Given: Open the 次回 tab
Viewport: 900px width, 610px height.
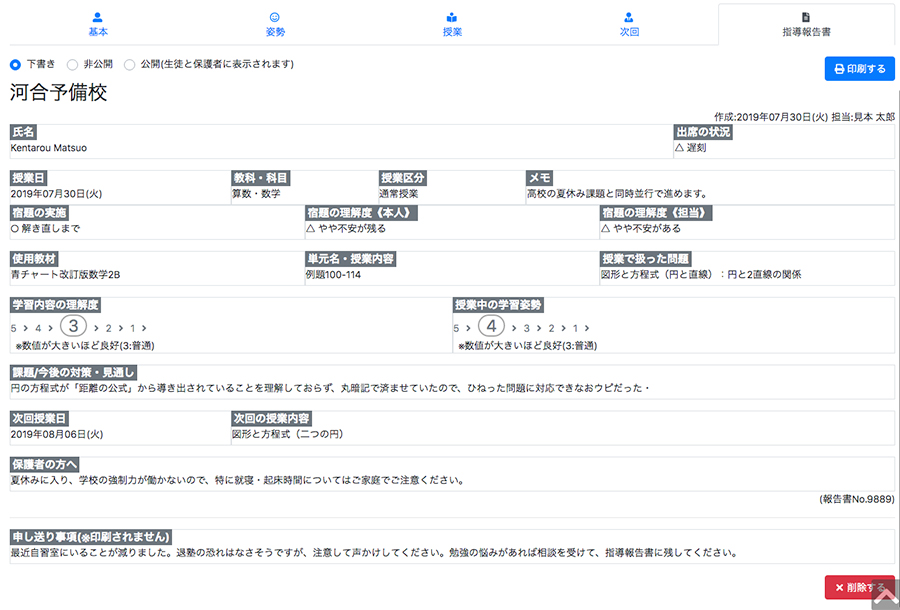Looking at the screenshot, I should point(629,25).
